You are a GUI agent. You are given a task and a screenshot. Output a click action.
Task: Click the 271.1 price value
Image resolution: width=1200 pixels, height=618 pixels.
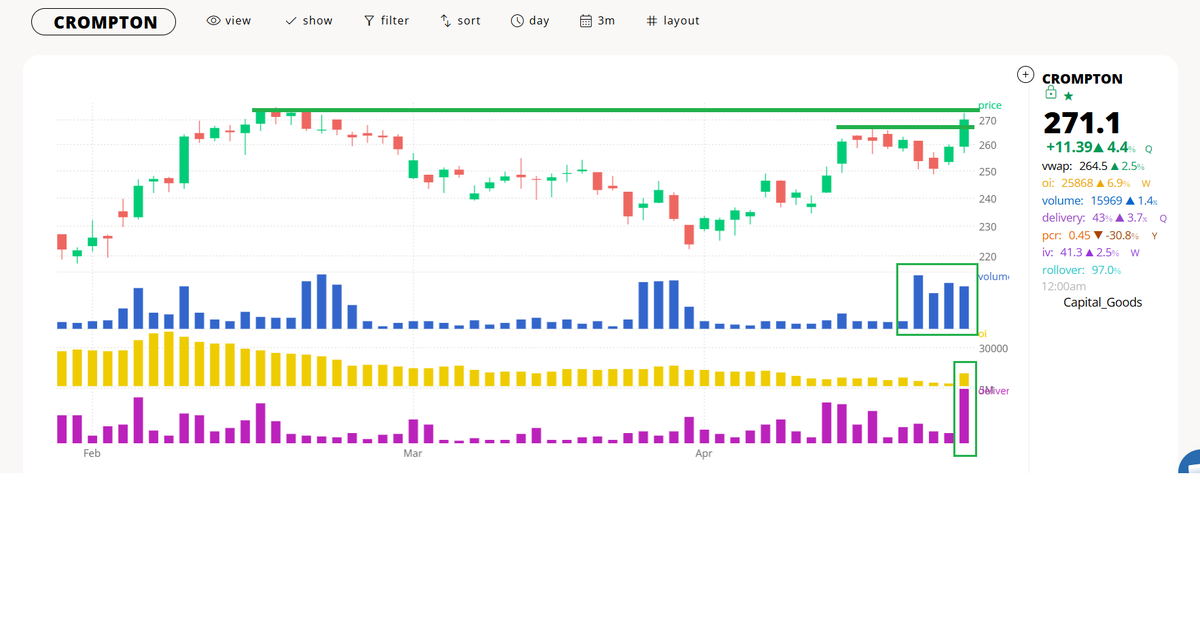click(x=1082, y=123)
